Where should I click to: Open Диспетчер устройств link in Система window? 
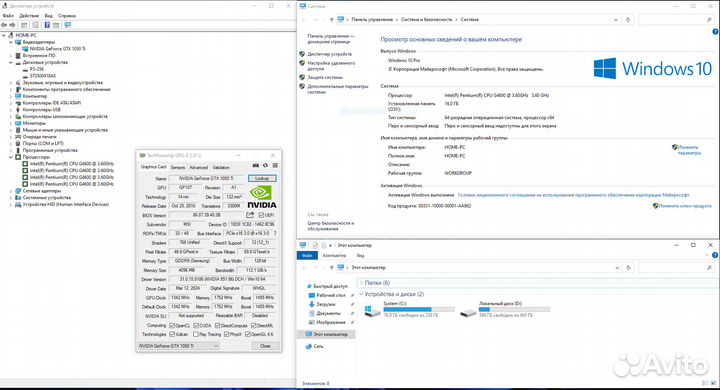click(329, 54)
